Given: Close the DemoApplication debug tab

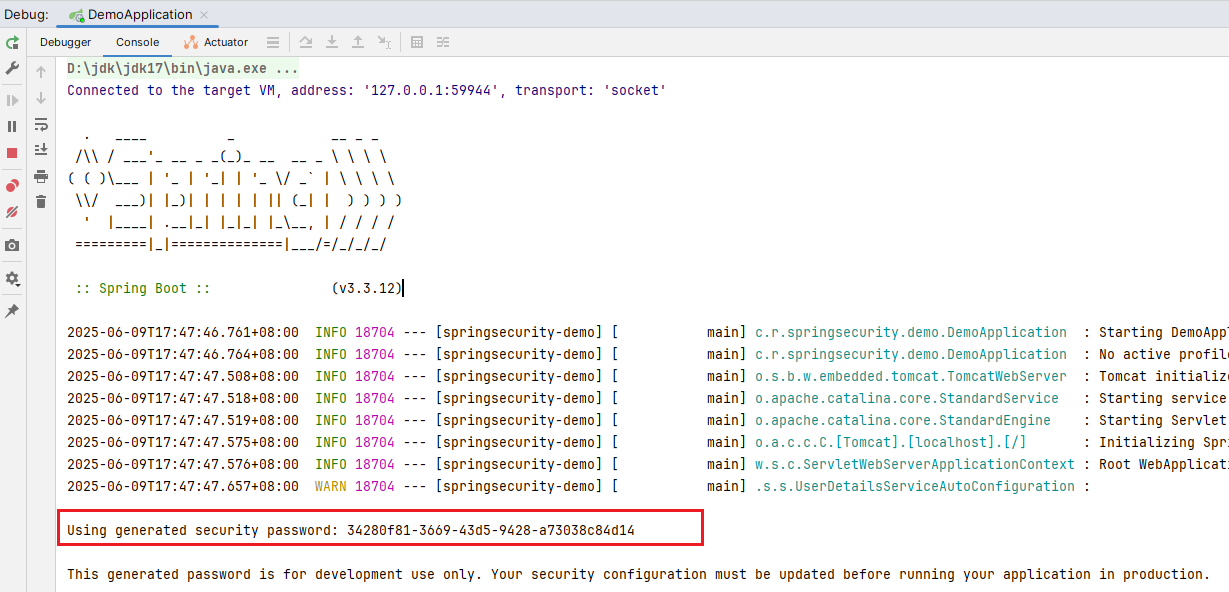Looking at the screenshot, I should coord(204,15).
